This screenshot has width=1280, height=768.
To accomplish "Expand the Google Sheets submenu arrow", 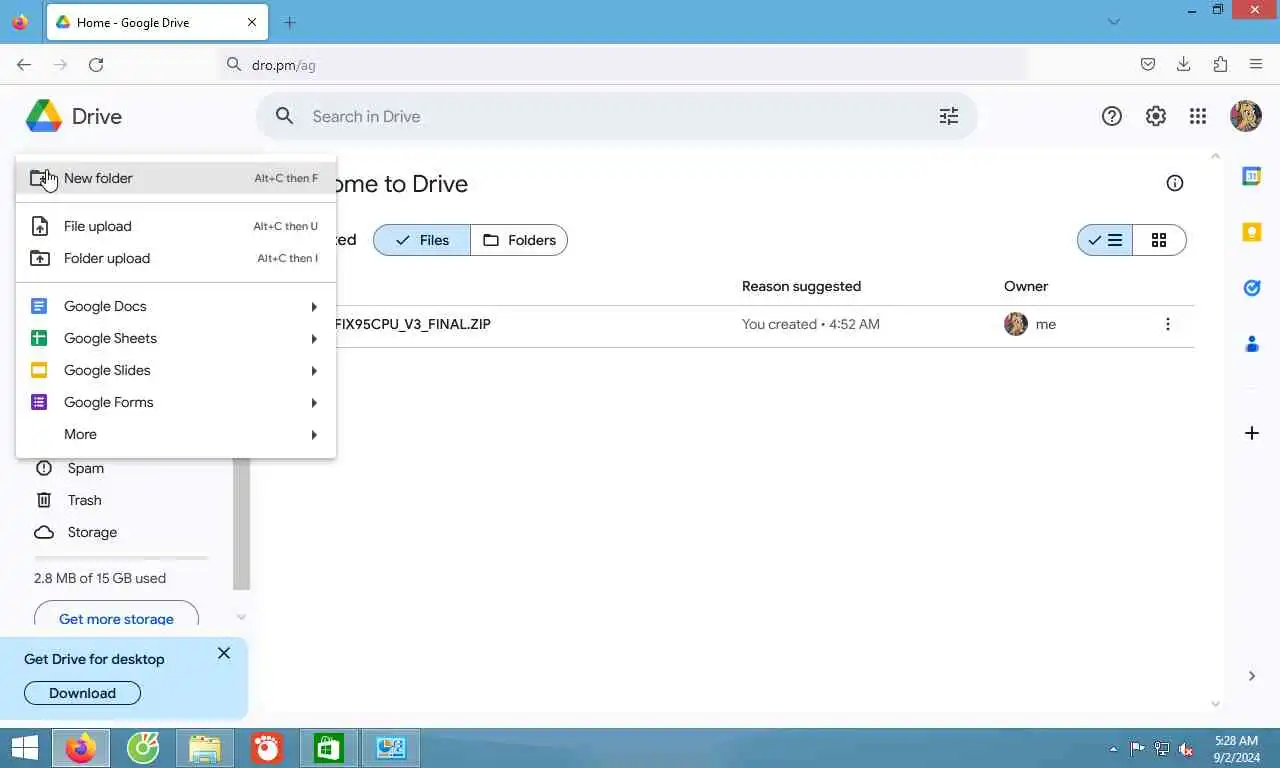I will click(314, 338).
